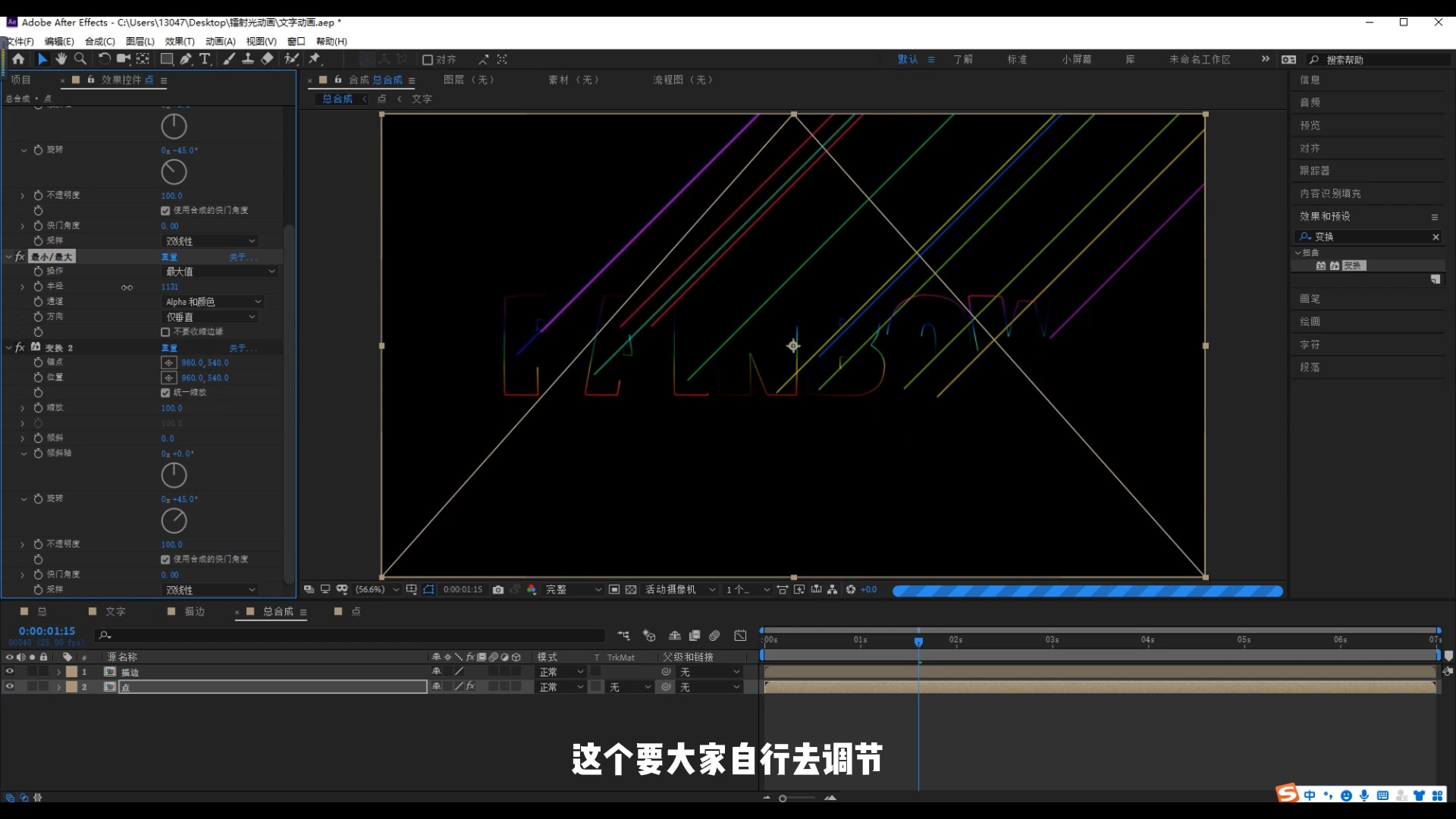1456x819 pixels.
Task: Activate the Text tool
Action: click(206, 59)
